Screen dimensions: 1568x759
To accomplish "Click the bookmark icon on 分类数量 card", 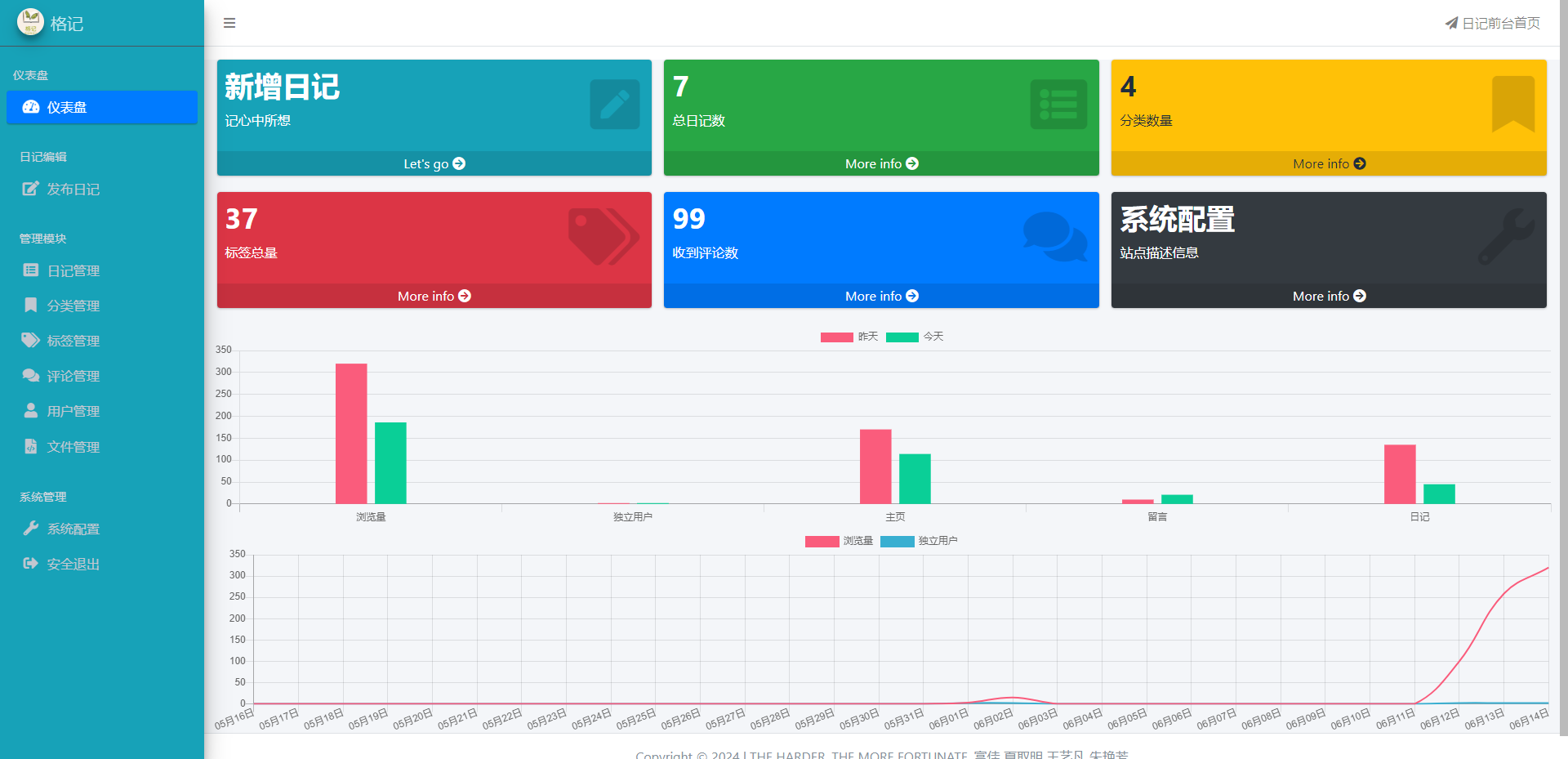I will point(1512,103).
